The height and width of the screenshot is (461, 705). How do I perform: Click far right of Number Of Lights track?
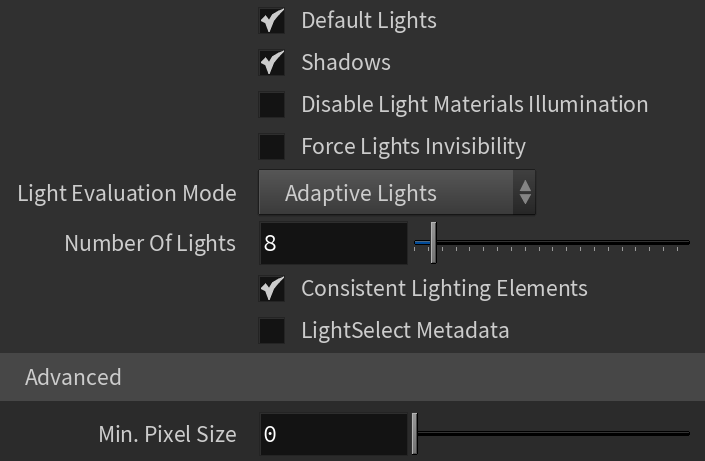click(680, 243)
